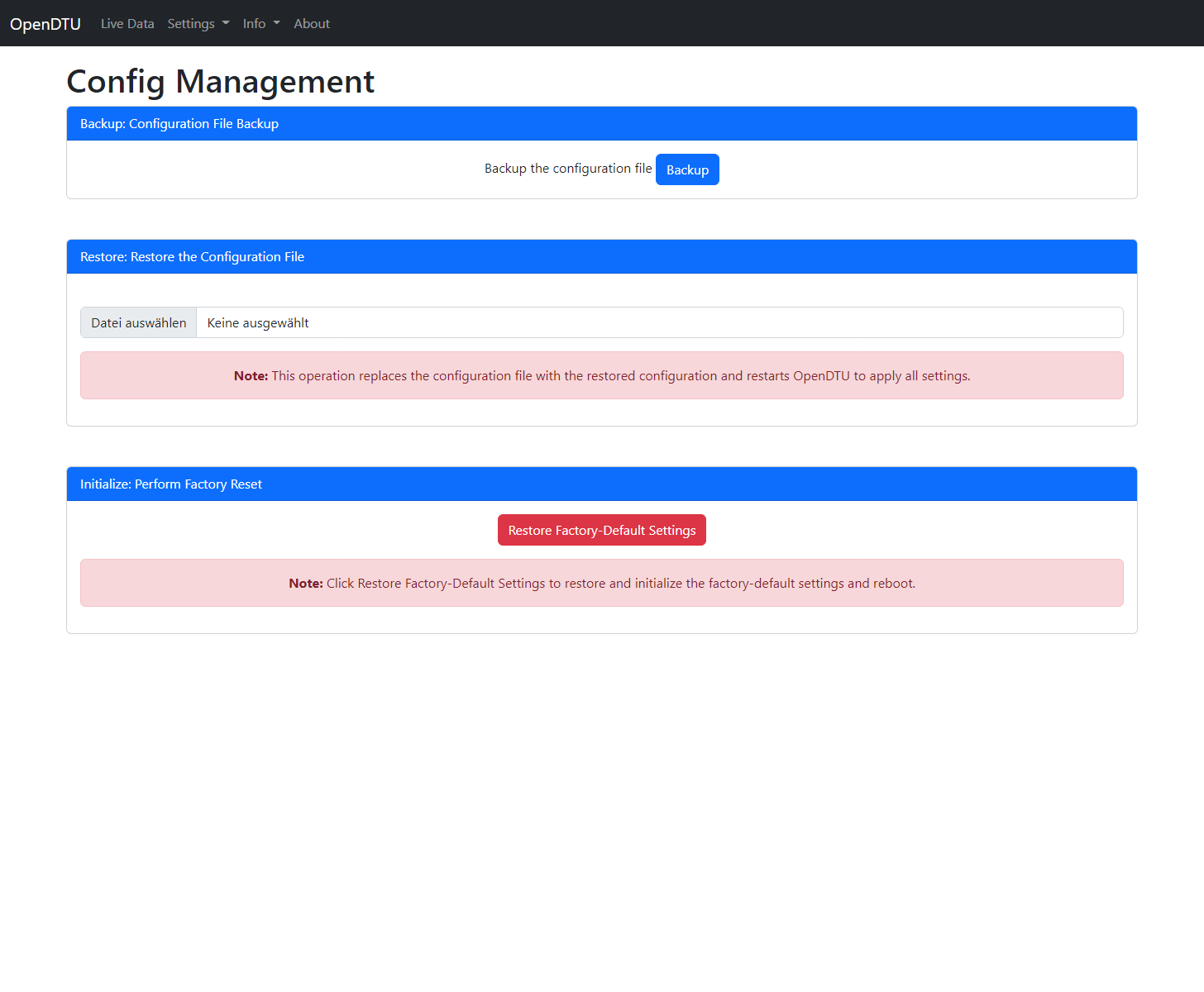Expand the Settings dropdown menu

198,24
